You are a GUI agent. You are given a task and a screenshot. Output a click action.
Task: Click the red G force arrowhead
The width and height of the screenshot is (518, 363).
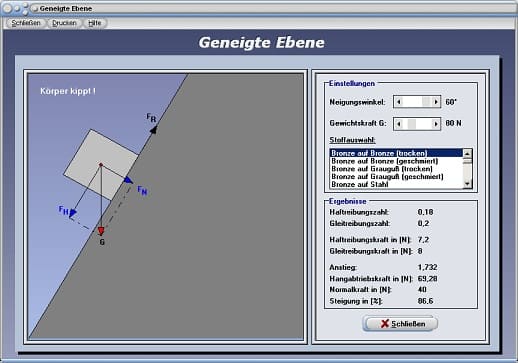(101, 231)
